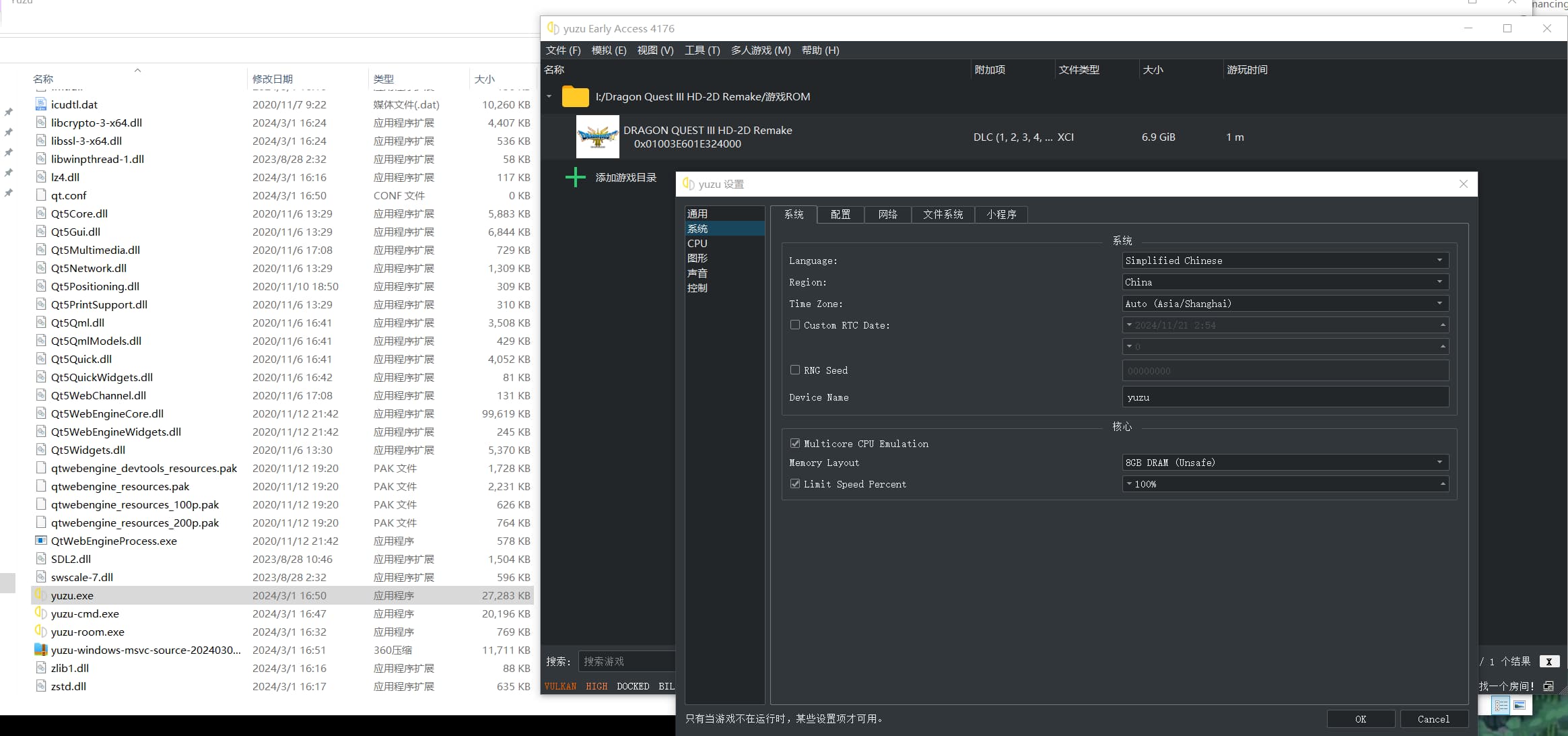This screenshot has width=1568, height=736.
Task: Collapse the game ROM folder tree arrow
Action: click(x=549, y=97)
